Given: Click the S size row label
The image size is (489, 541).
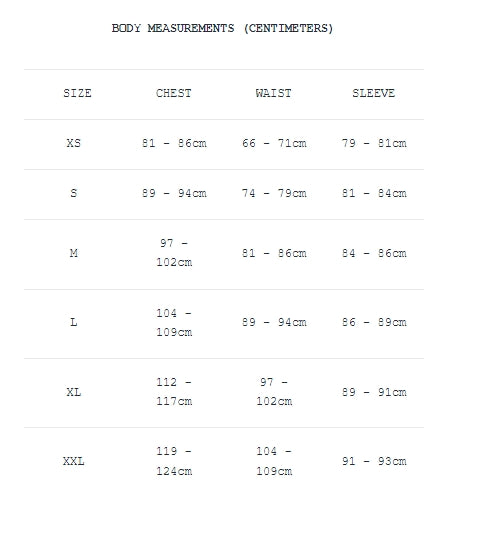Looking at the screenshot, I should (x=74, y=193).
